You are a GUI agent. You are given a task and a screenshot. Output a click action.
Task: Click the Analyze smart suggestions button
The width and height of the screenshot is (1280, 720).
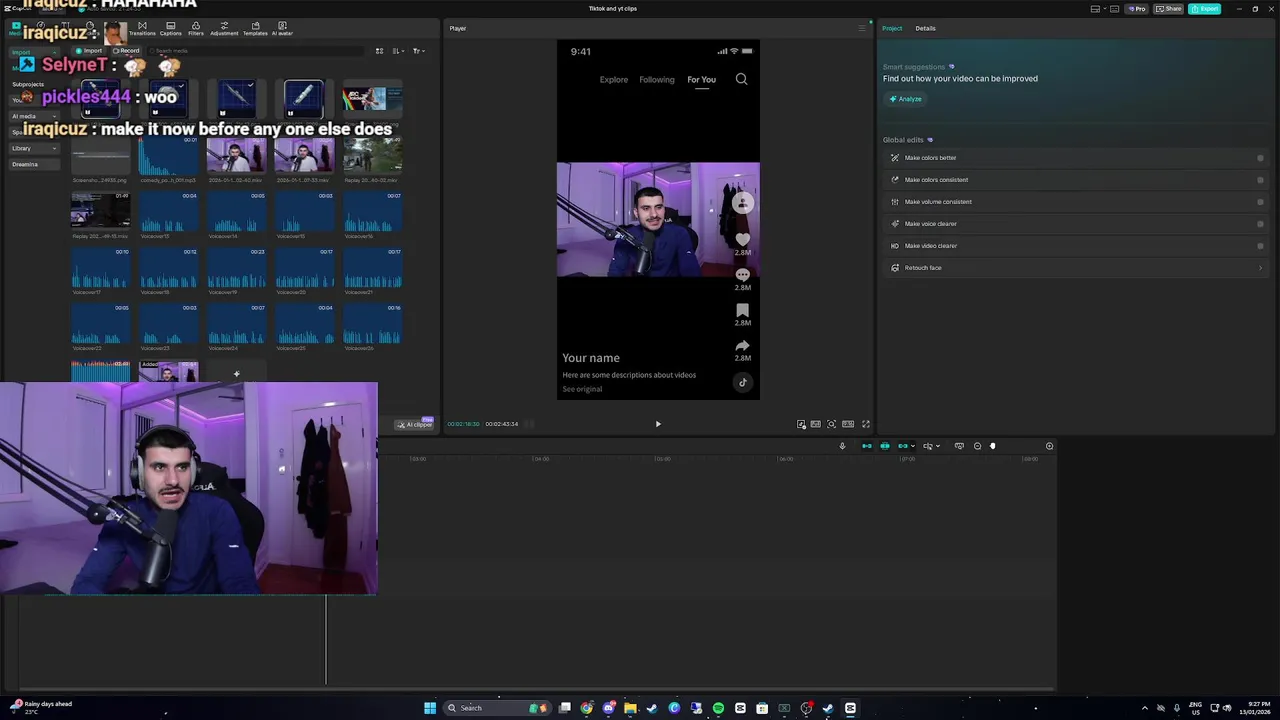906,99
